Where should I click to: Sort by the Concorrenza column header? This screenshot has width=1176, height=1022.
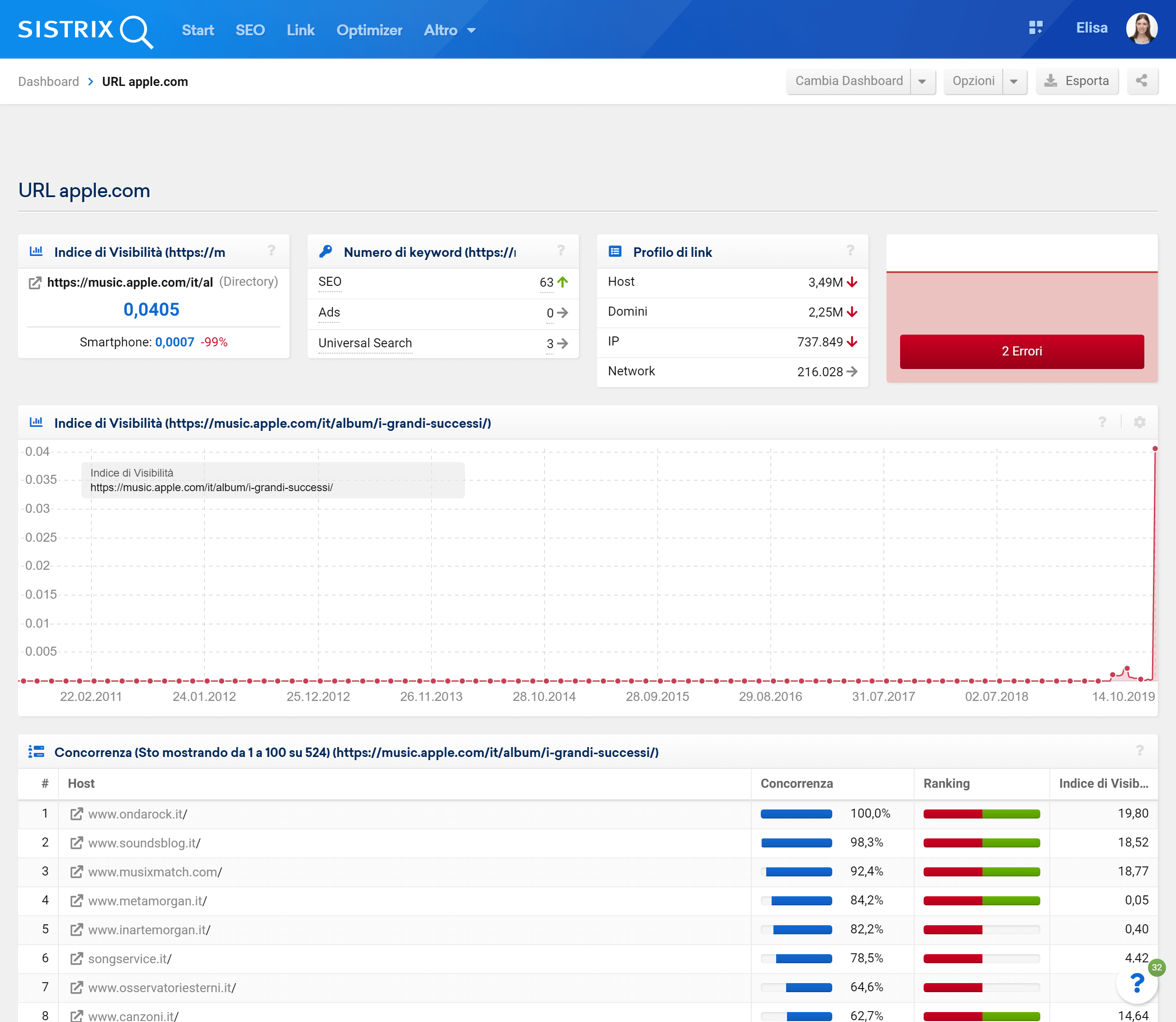click(x=797, y=784)
